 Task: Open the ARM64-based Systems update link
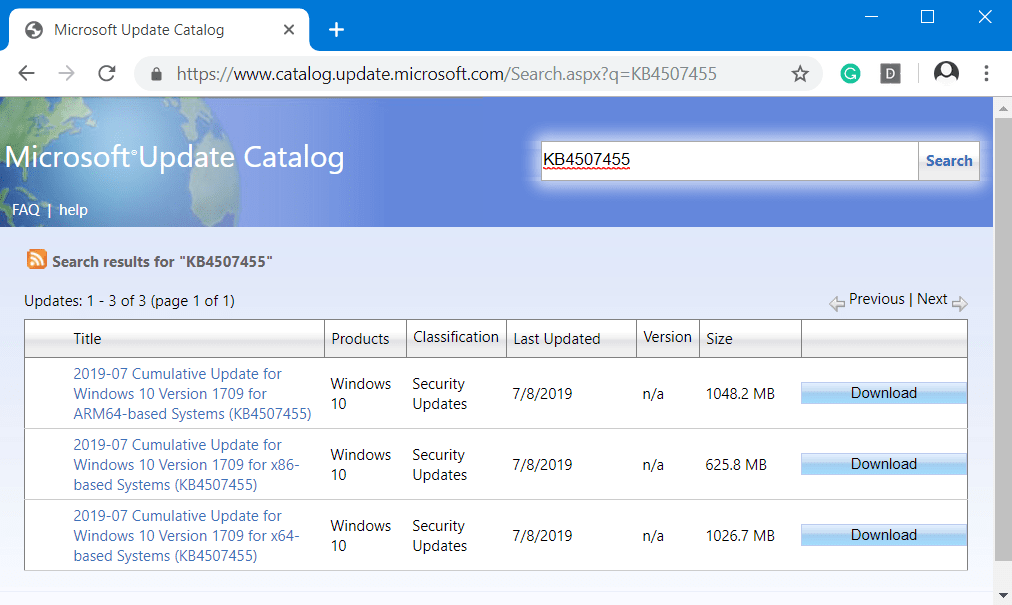[x=192, y=393]
